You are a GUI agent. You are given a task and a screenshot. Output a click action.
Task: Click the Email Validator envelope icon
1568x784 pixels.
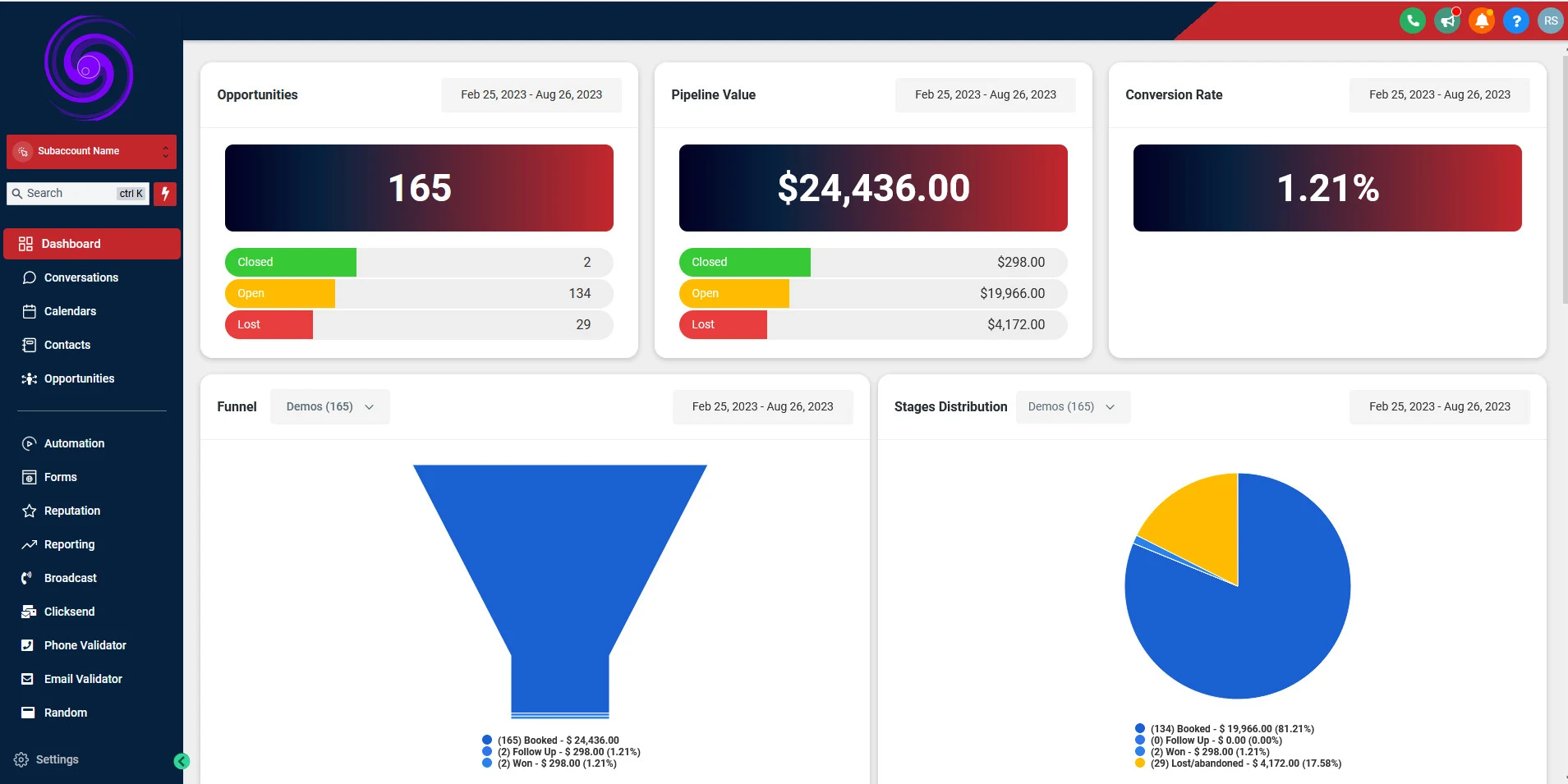(27, 679)
